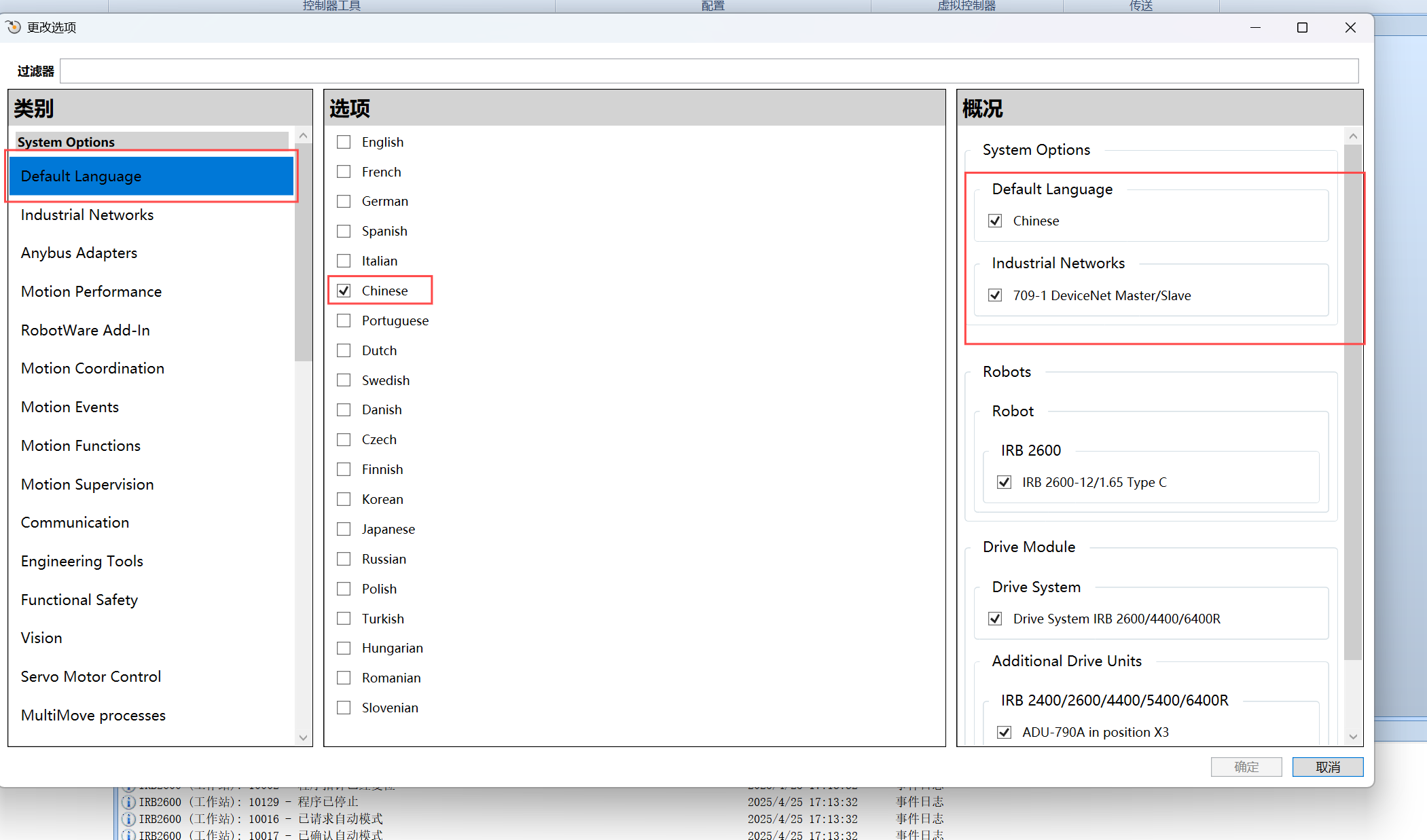Open the Motion Performance category
This screenshot has height=840, width=1427.
click(x=91, y=291)
